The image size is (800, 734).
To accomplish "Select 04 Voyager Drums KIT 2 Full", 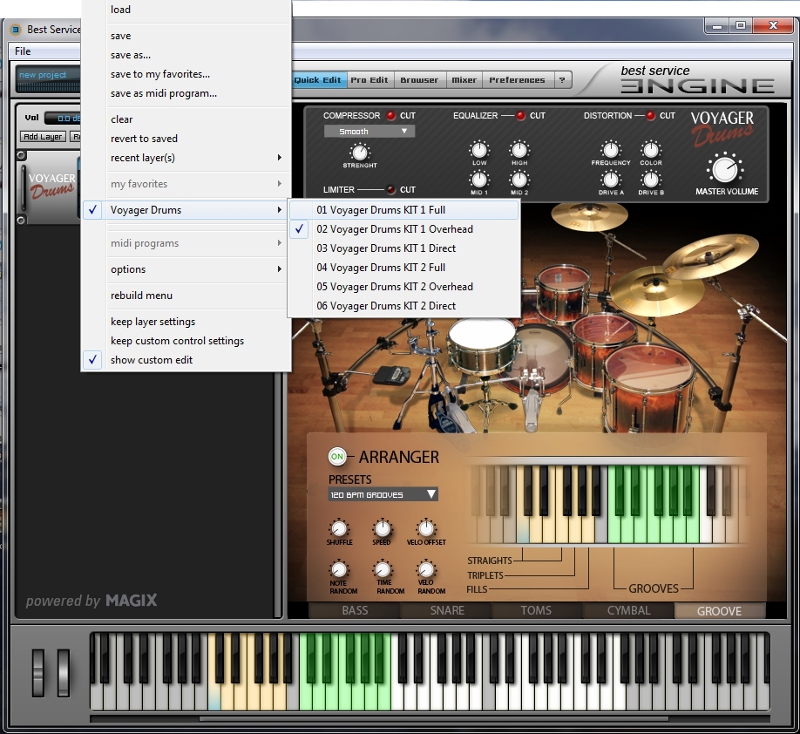I will pos(404,268).
